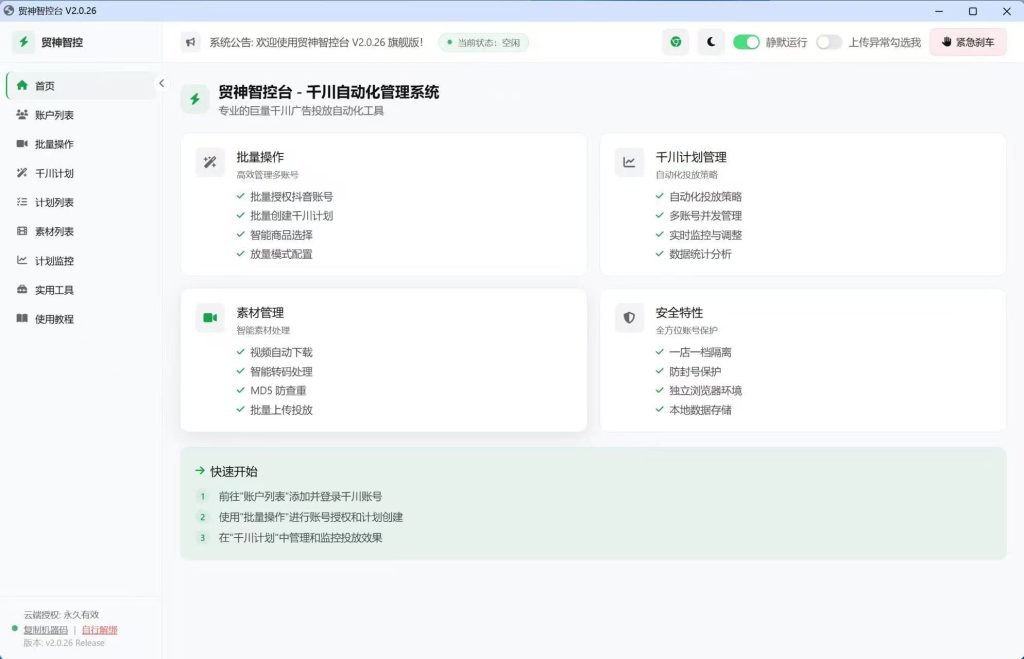Toggle dark mode moon icon
Screen dimensions: 1024x659
click(x=711, y=42)
